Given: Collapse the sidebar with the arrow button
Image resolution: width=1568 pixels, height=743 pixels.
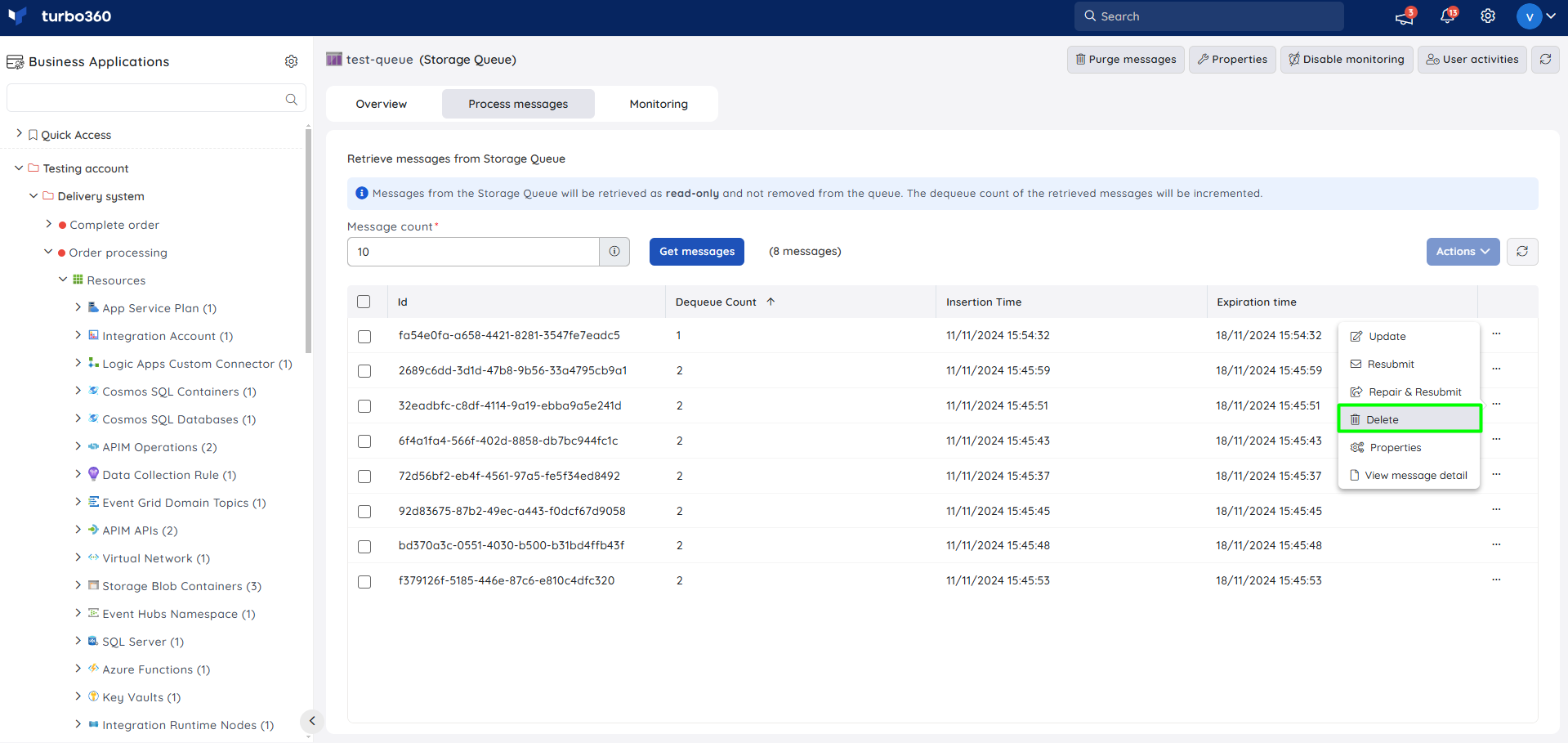Looking at the screenshot, I should point(311,721).
